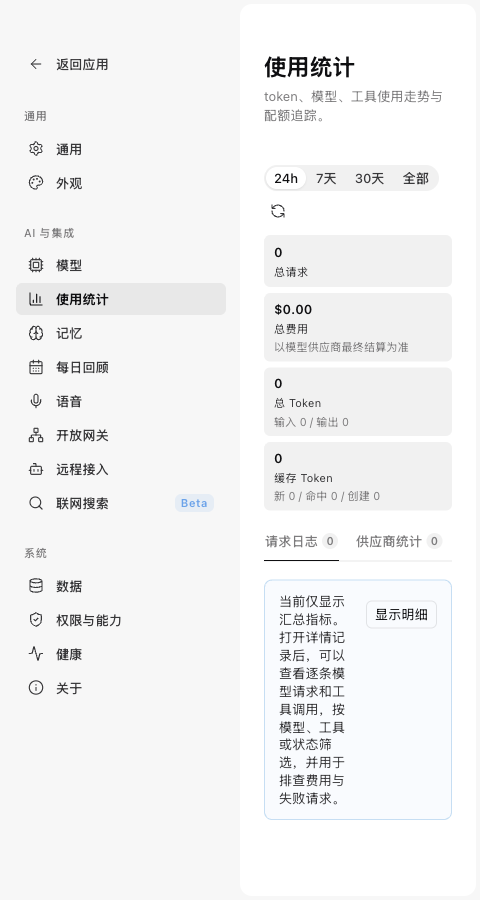Select the 记忆 brain icon

(x=36, y=333)
